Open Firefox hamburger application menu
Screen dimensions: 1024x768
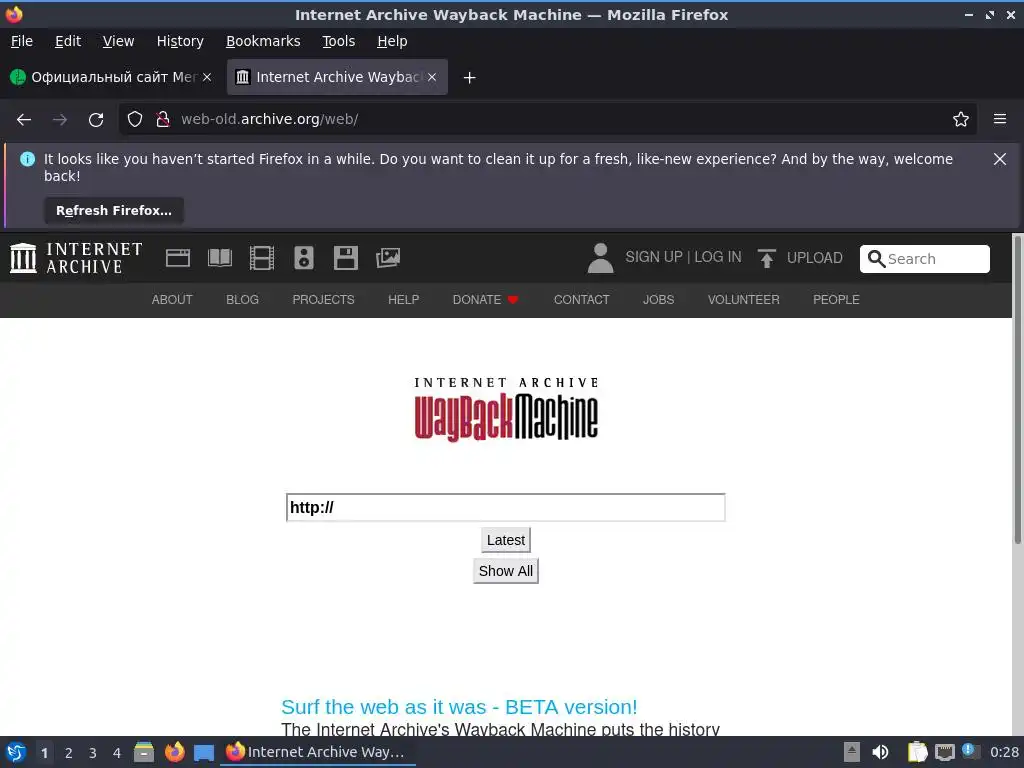[x=1000, y=120]
